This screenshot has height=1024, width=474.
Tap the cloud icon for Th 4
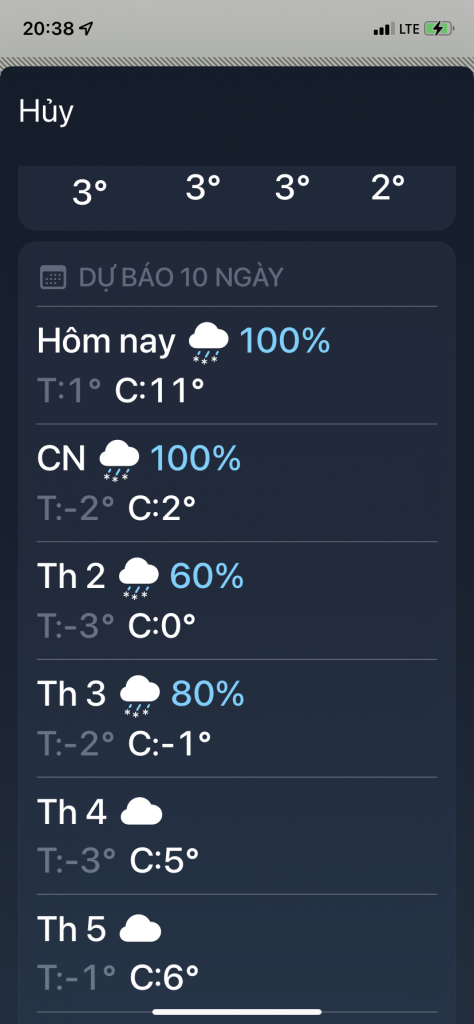pos(142,812)
